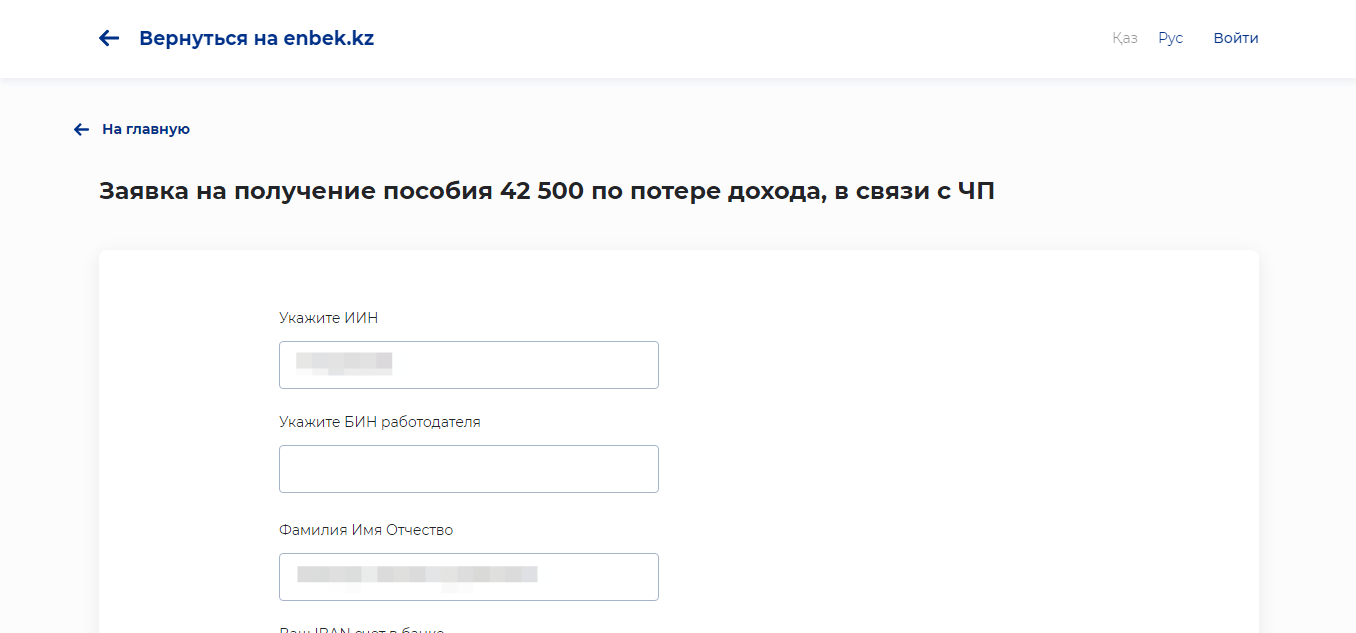Click empty space in white form card
The image size is (1356, 633).
(x=950, y=450)
